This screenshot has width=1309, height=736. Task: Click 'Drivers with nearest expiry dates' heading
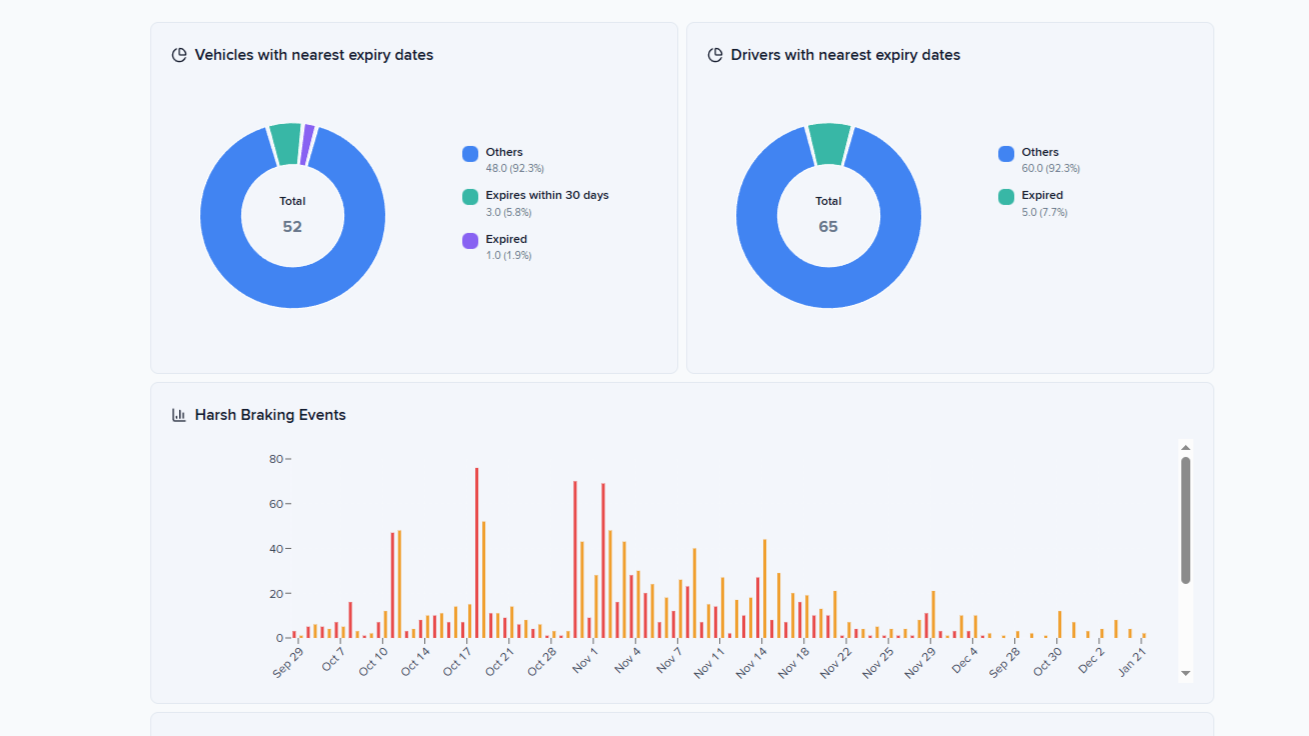pos(845,55)
